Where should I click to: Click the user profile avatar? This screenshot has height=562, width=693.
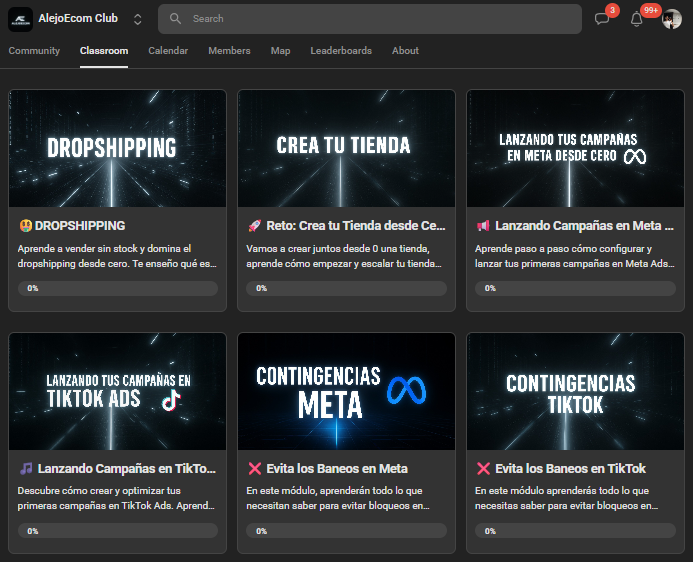[x=672, y=19]
